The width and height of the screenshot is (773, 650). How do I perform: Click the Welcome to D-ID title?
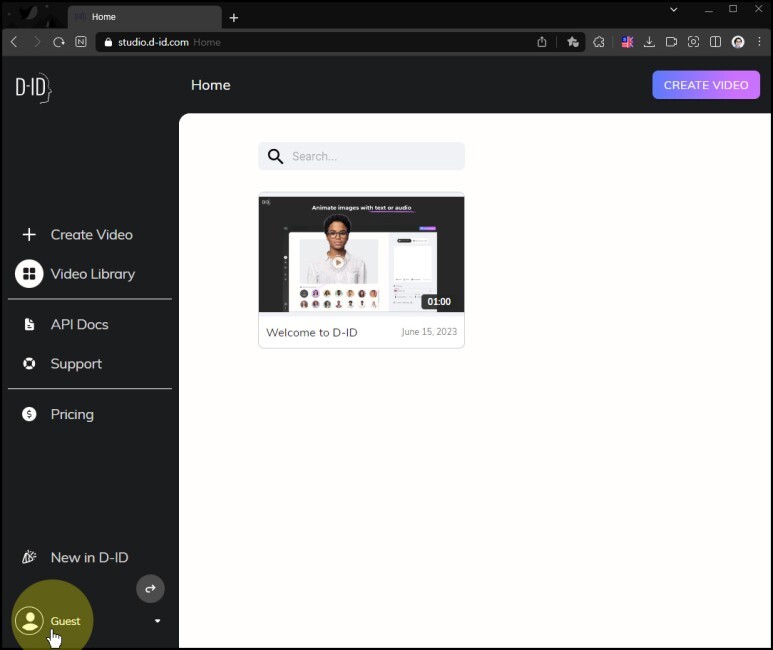(312, 332)
